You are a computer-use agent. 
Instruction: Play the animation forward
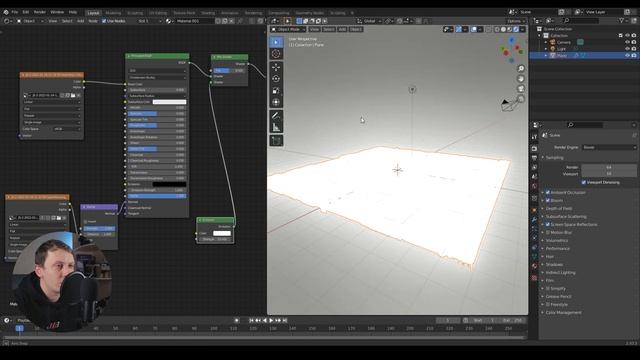[271, 320]
